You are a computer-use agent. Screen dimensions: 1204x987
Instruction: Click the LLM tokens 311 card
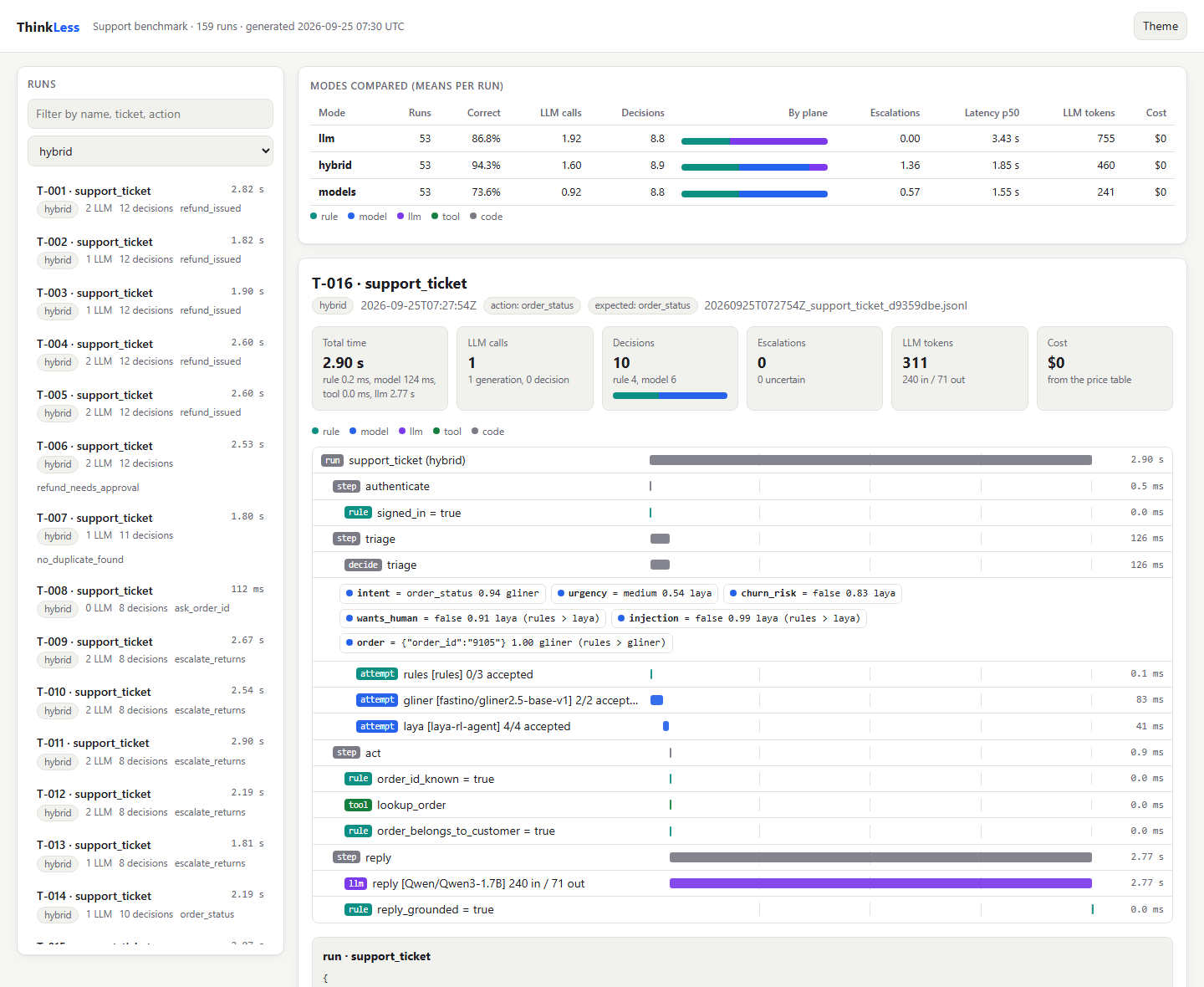tap(960, 368)
